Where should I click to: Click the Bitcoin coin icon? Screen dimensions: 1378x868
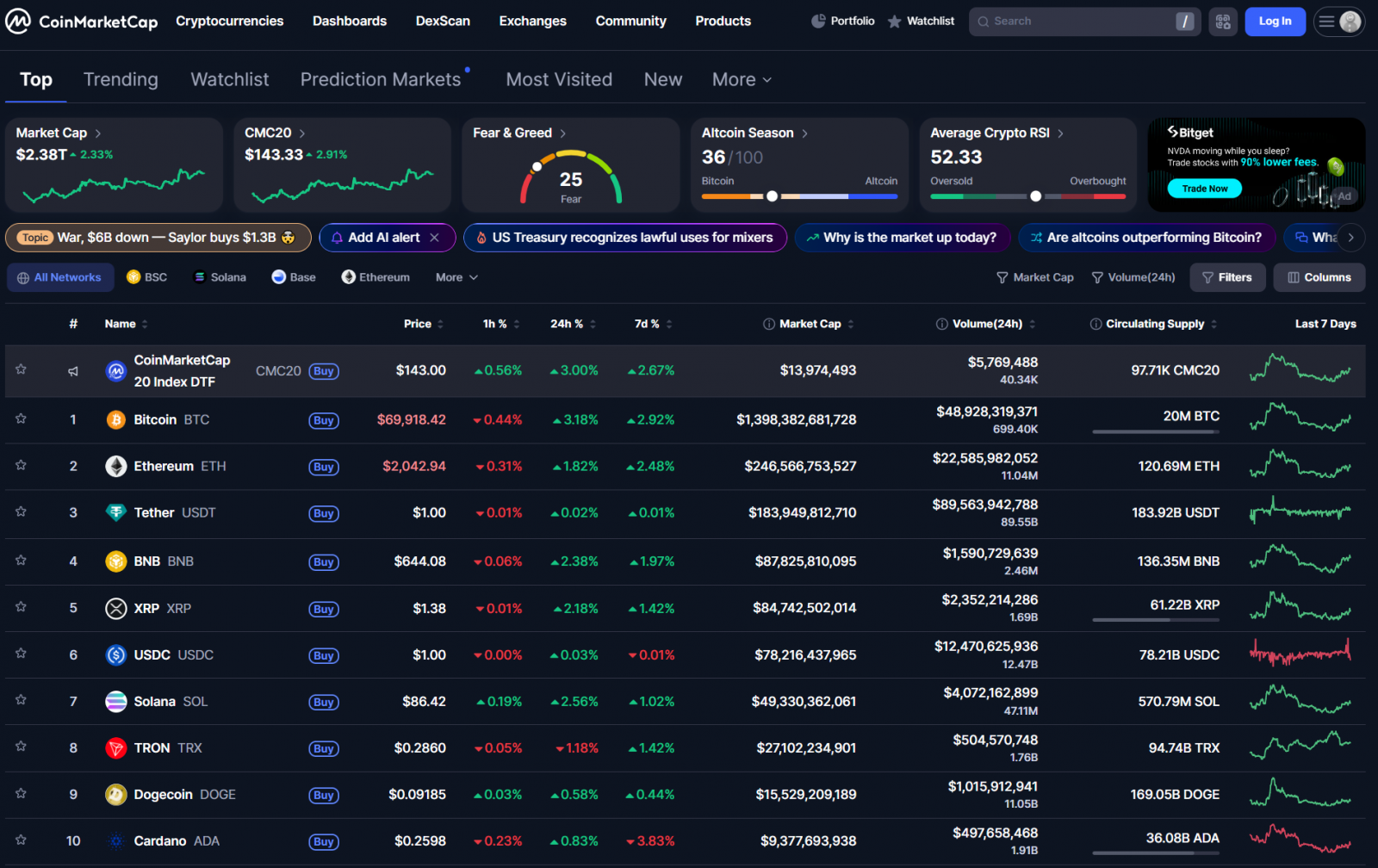tap(115, 420)
